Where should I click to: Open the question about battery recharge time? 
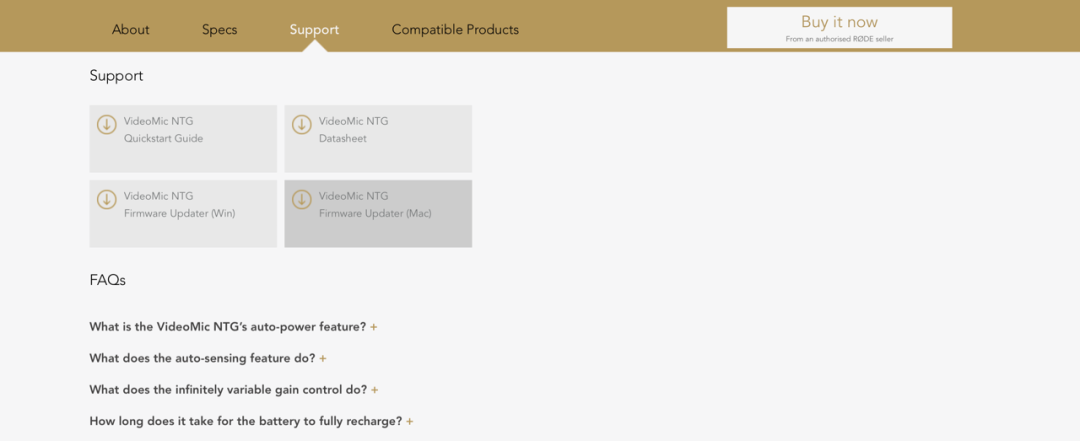point(246,421)
